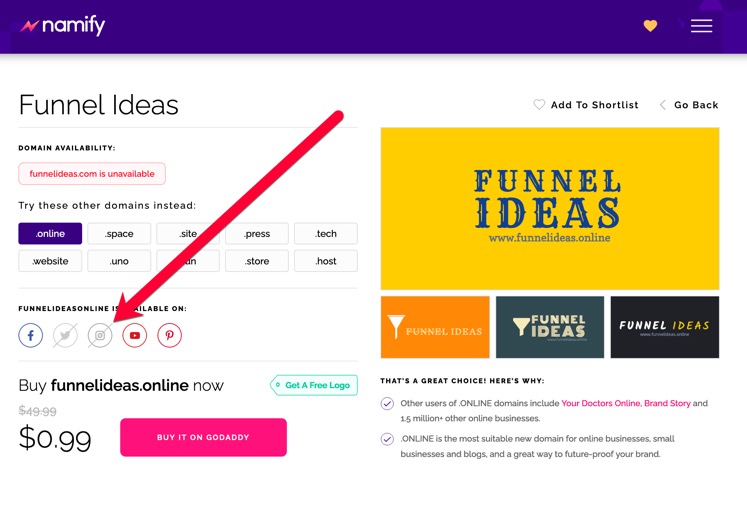Click the namify logo
The height and width of the screenshot is (514, 747).
[x=62, y=25]
